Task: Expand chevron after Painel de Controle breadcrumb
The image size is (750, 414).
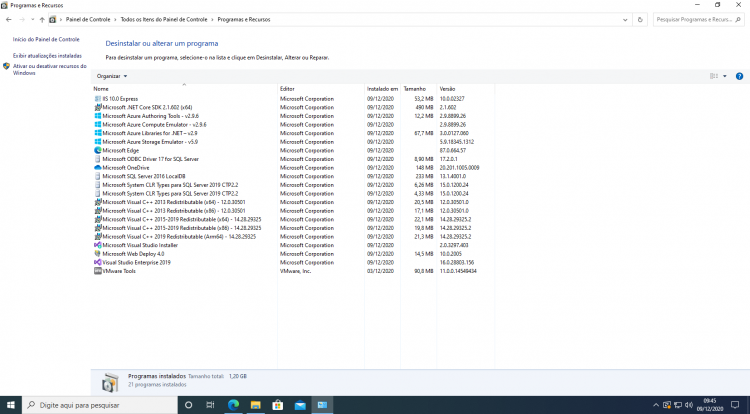Action: tap(115, 20)
